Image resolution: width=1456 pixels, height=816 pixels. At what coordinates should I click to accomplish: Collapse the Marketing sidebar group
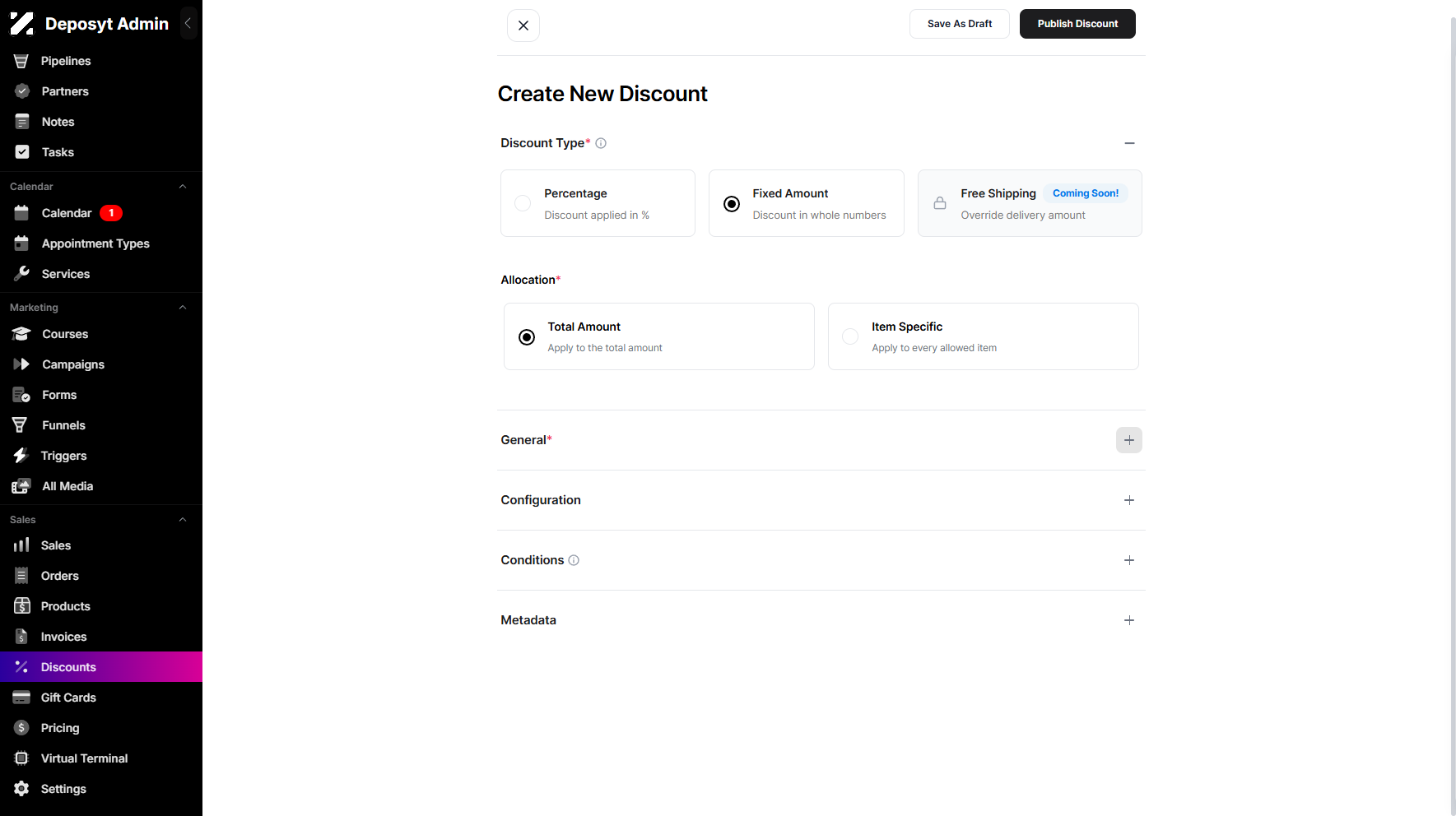point(183,308)
